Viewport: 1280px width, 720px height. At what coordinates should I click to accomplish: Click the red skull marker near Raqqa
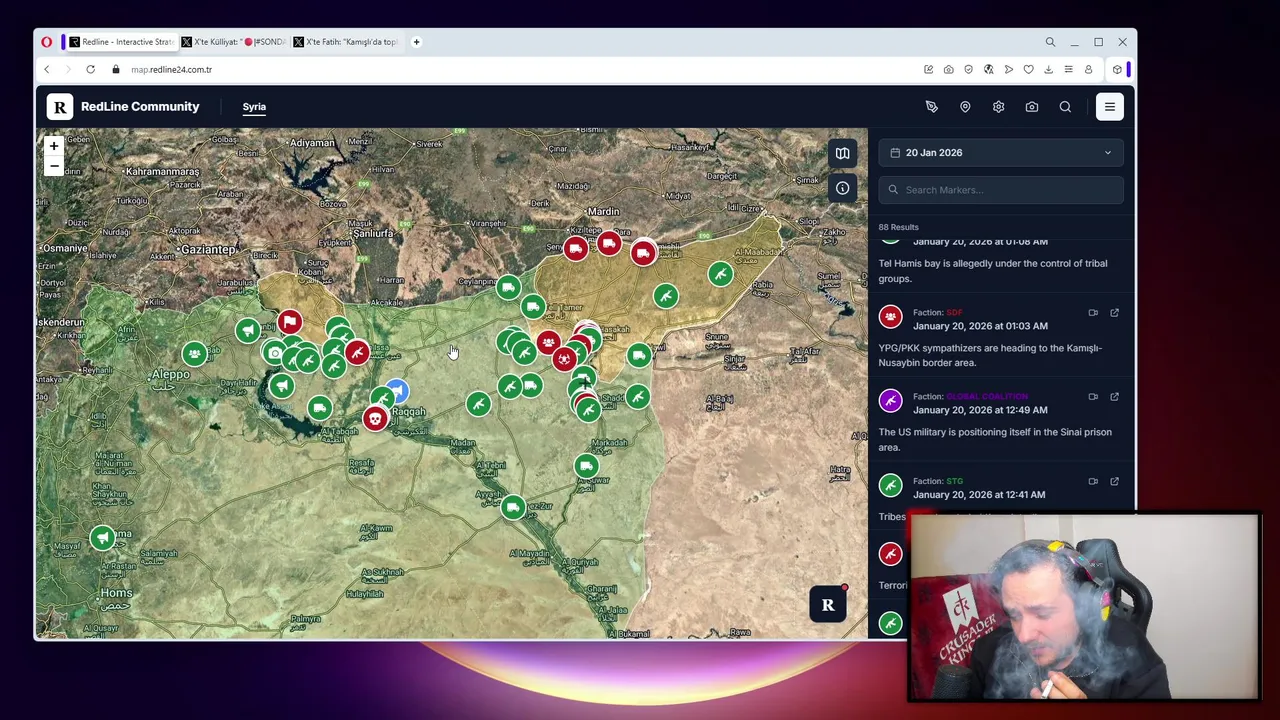coord(375,419)
